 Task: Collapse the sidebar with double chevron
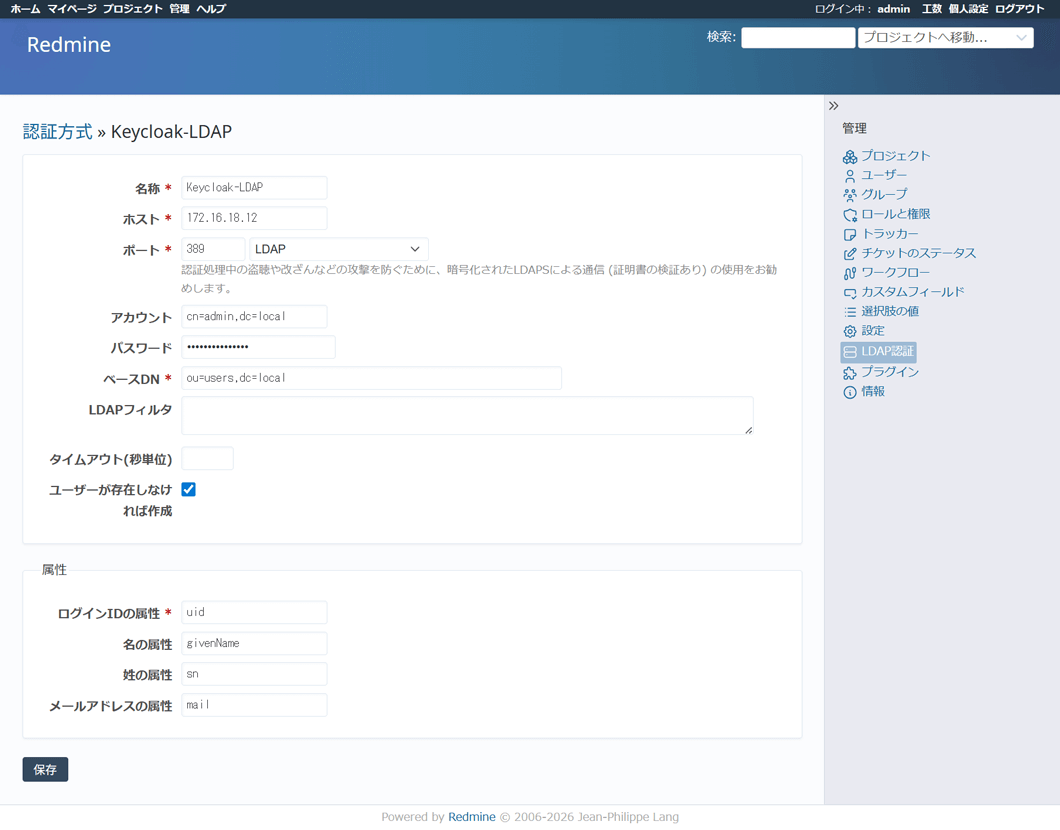click(x=833, y=106)
